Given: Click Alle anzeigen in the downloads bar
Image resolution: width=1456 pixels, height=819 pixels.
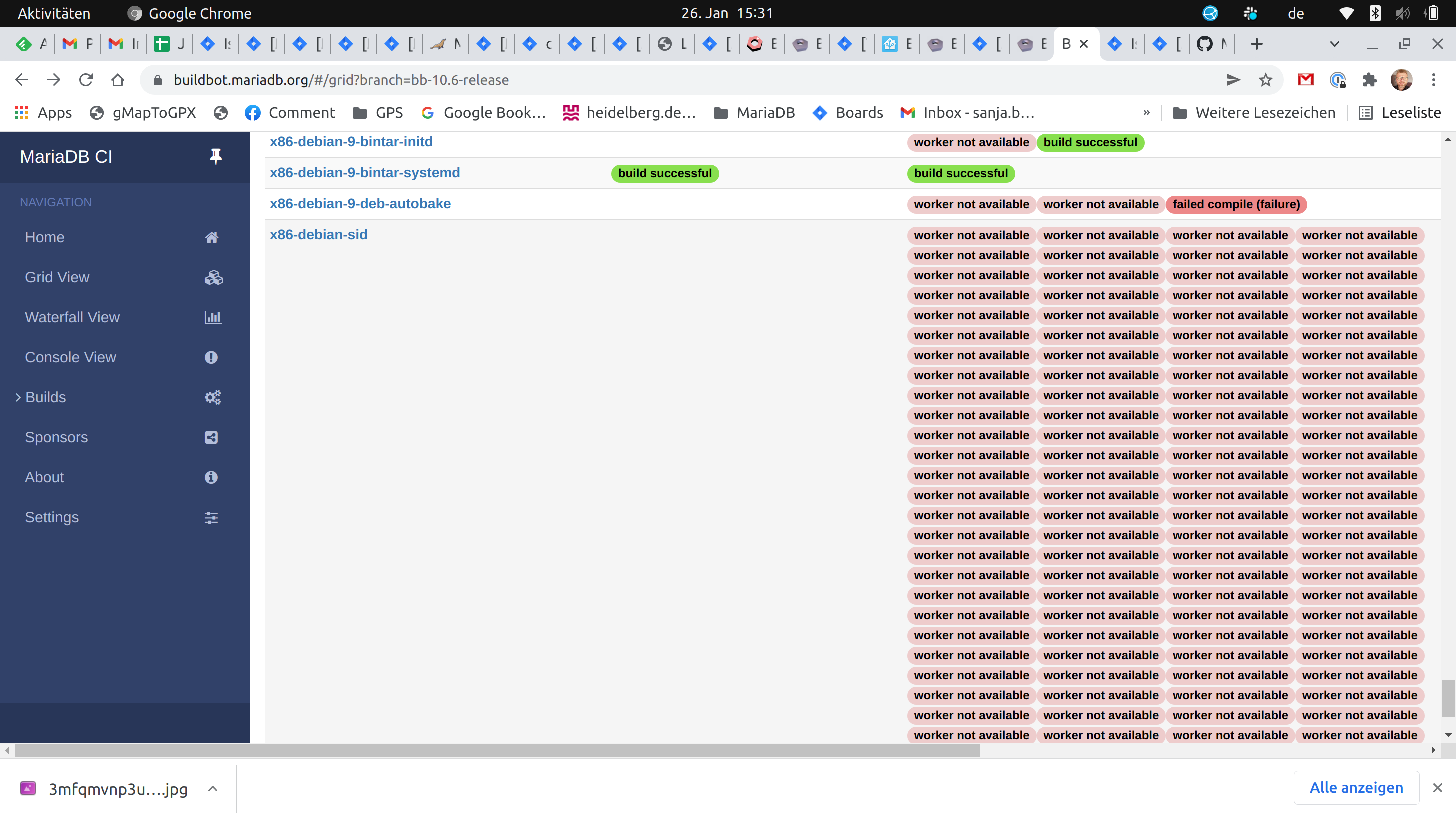Looking at the screenshot, I should [x=1356, y=788].
